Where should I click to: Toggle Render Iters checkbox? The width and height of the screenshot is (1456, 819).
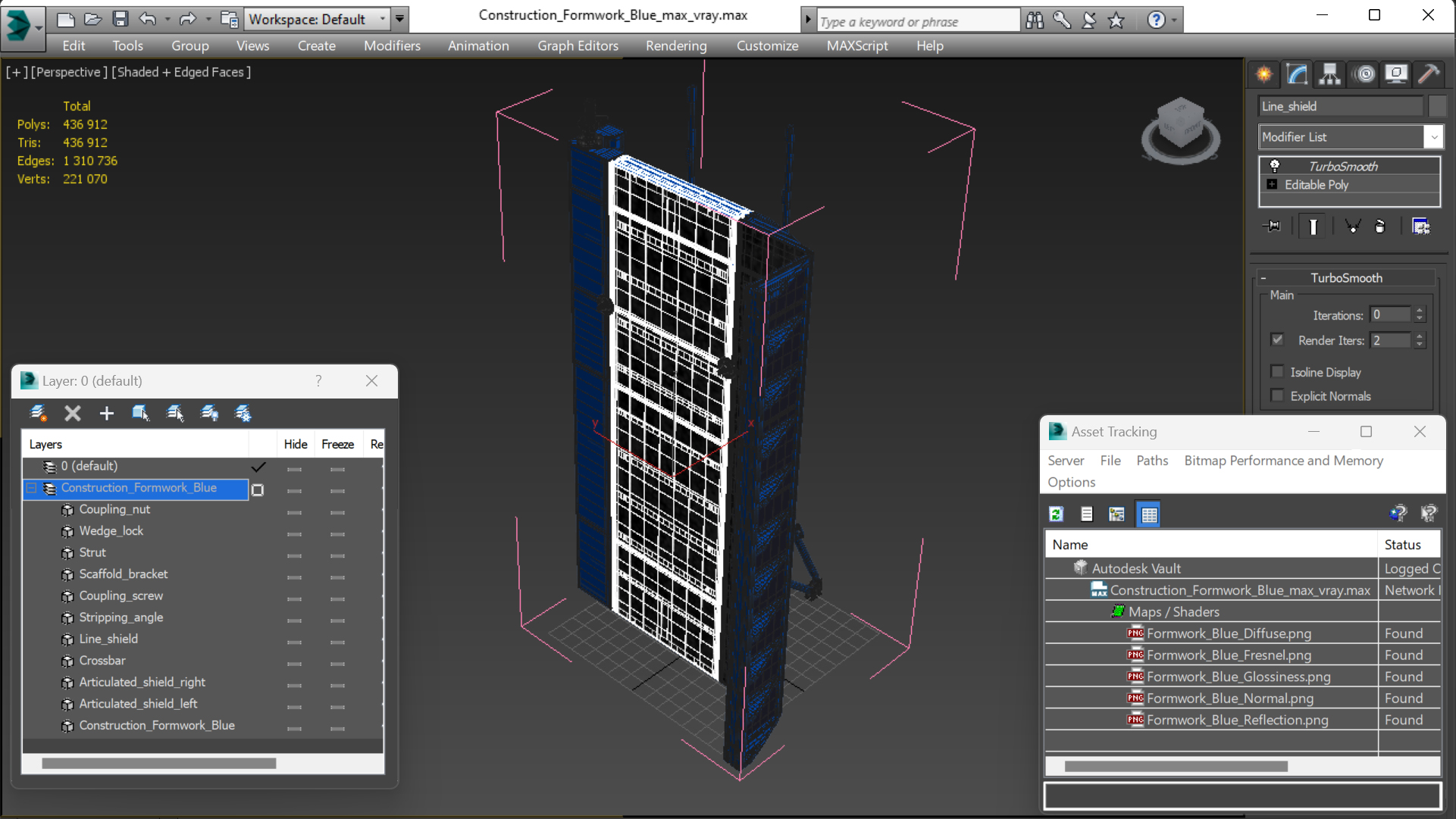point(1277,339)
